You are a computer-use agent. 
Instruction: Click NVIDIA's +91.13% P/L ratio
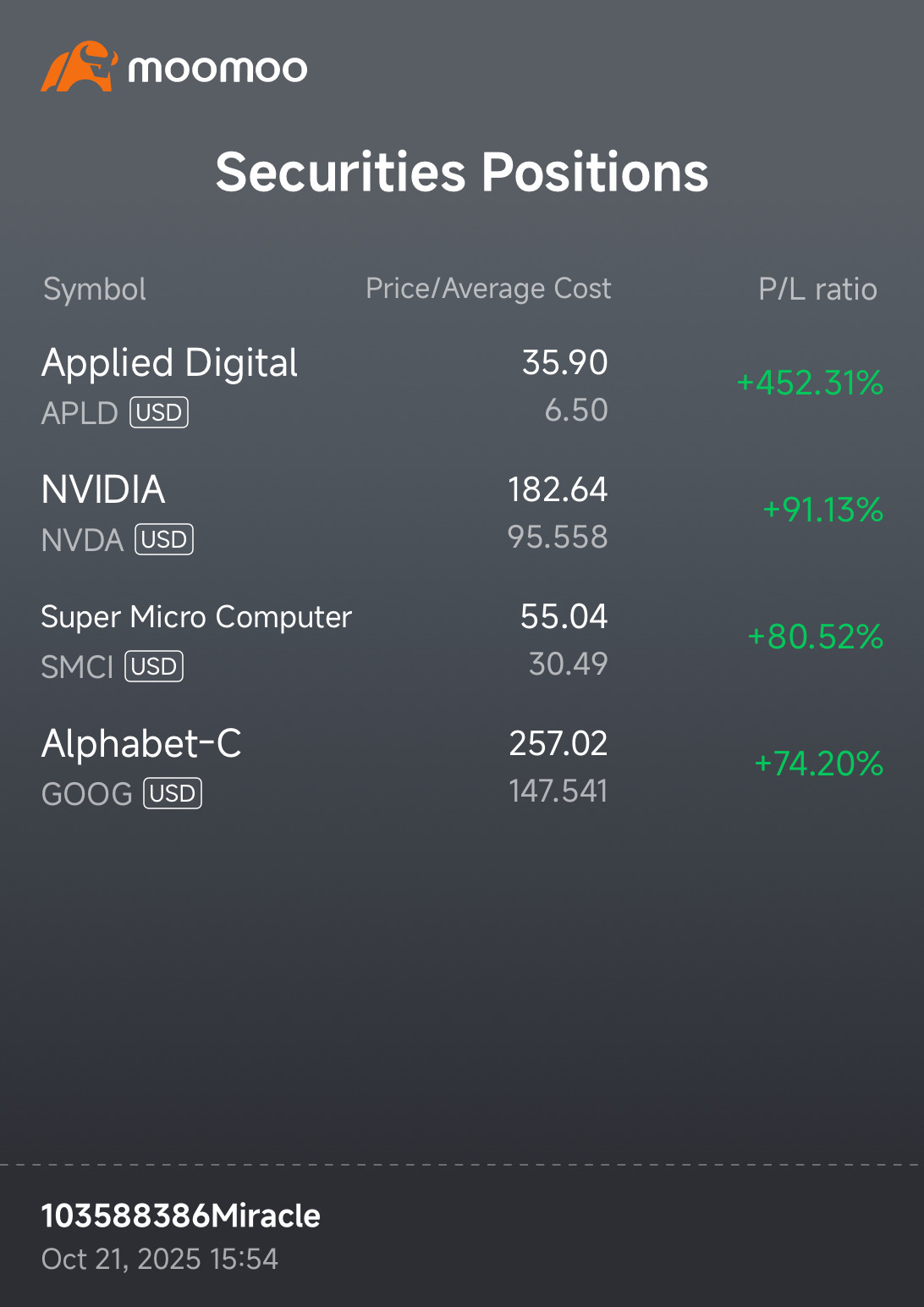tap(822, 510)
